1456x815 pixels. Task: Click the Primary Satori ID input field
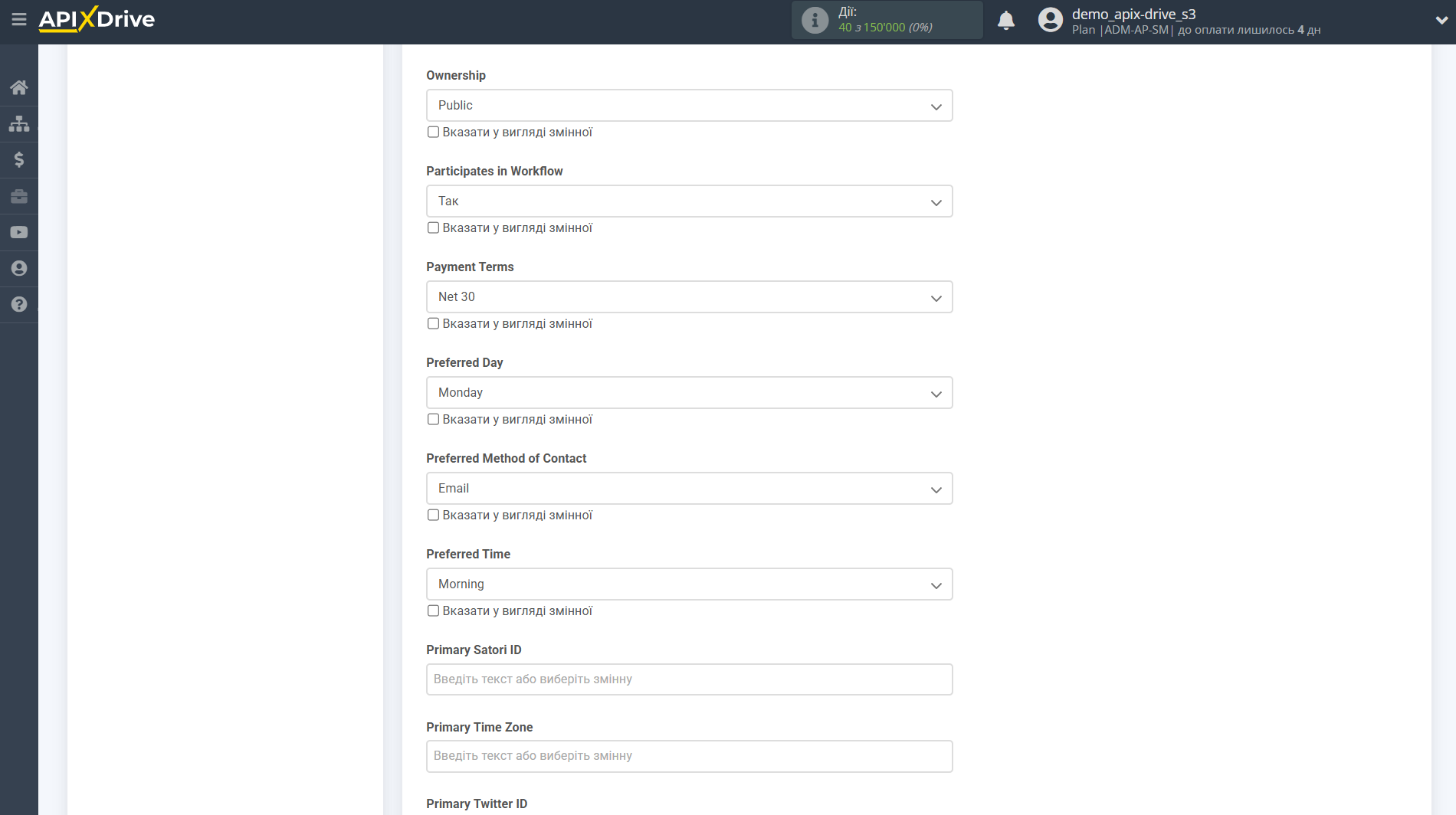pos(689,679)
